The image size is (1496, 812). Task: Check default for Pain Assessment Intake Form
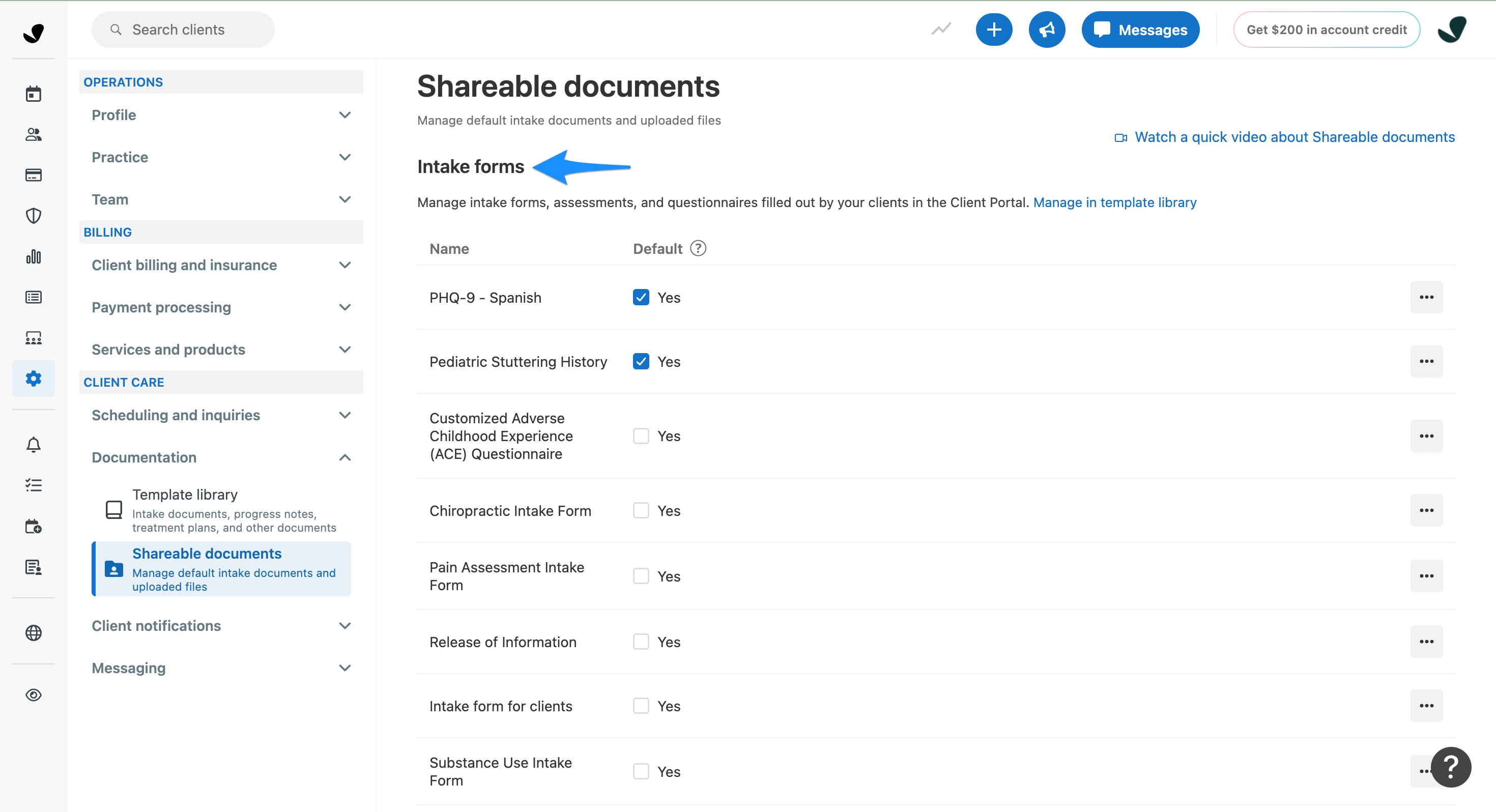tap(641, 576)
